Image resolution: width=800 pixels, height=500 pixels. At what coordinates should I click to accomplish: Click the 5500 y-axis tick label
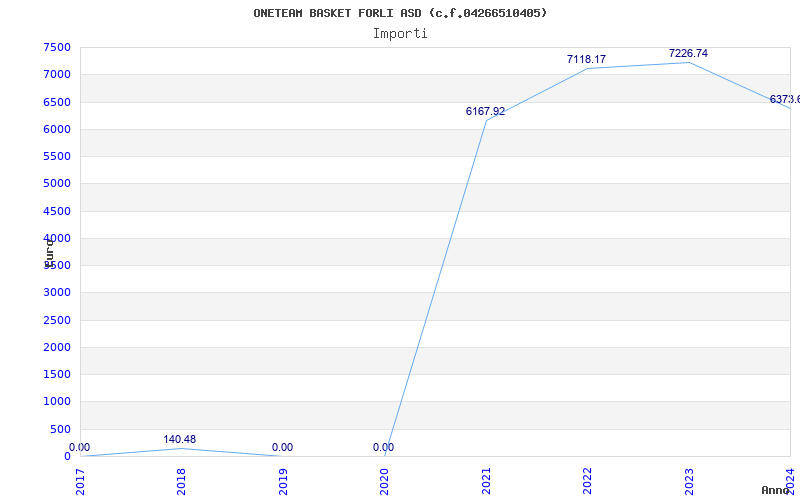coord(57,156)
